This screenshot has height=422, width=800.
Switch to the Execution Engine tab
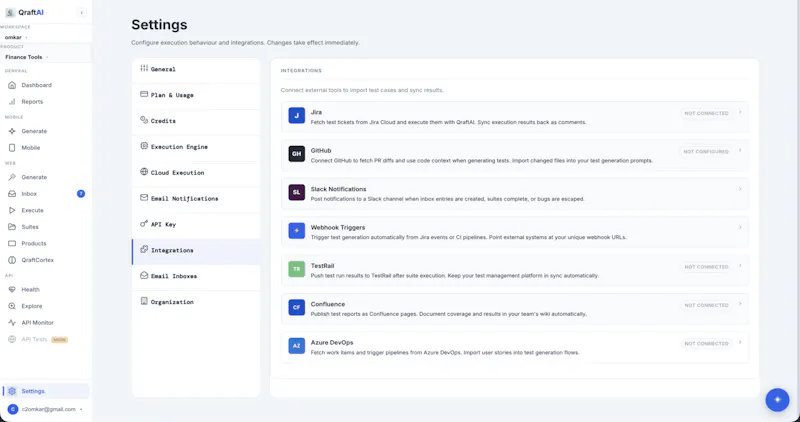coord(196,146)
